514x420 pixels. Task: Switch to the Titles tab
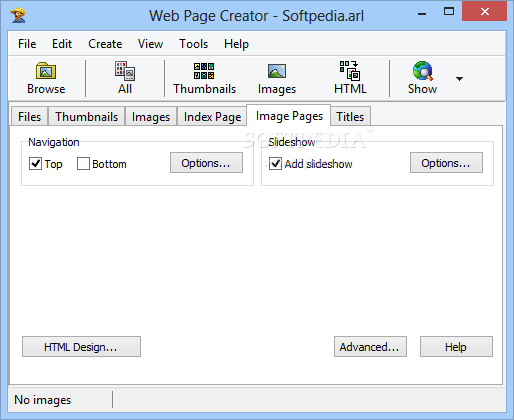click(x=350, y=117)
